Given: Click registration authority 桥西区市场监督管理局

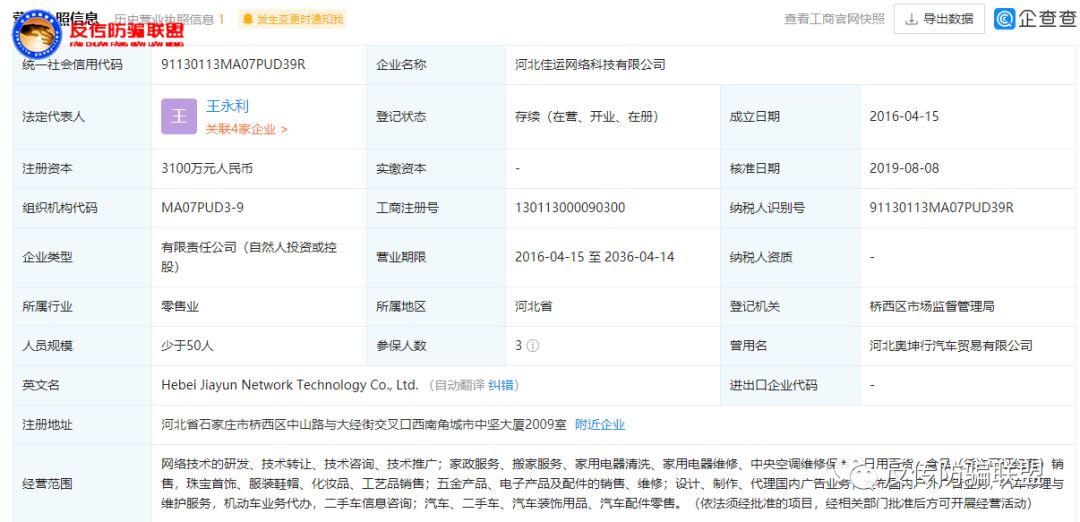Looking at the screenshot, I should (x=931, y=306).
